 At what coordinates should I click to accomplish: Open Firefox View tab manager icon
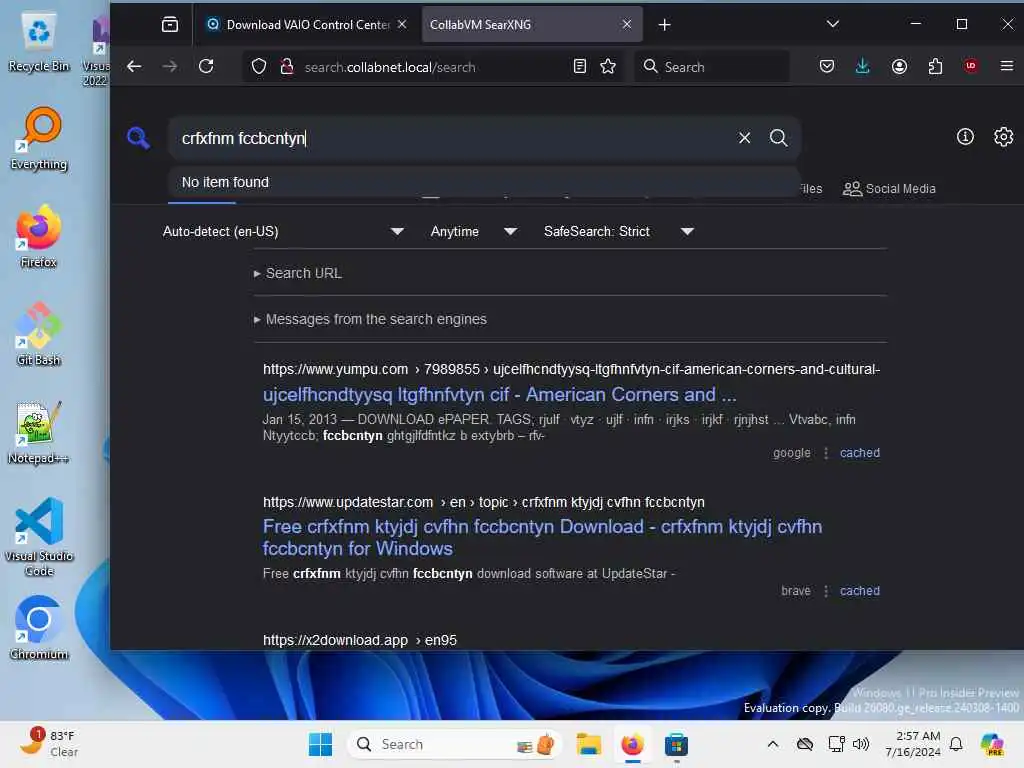coord(170,25)
